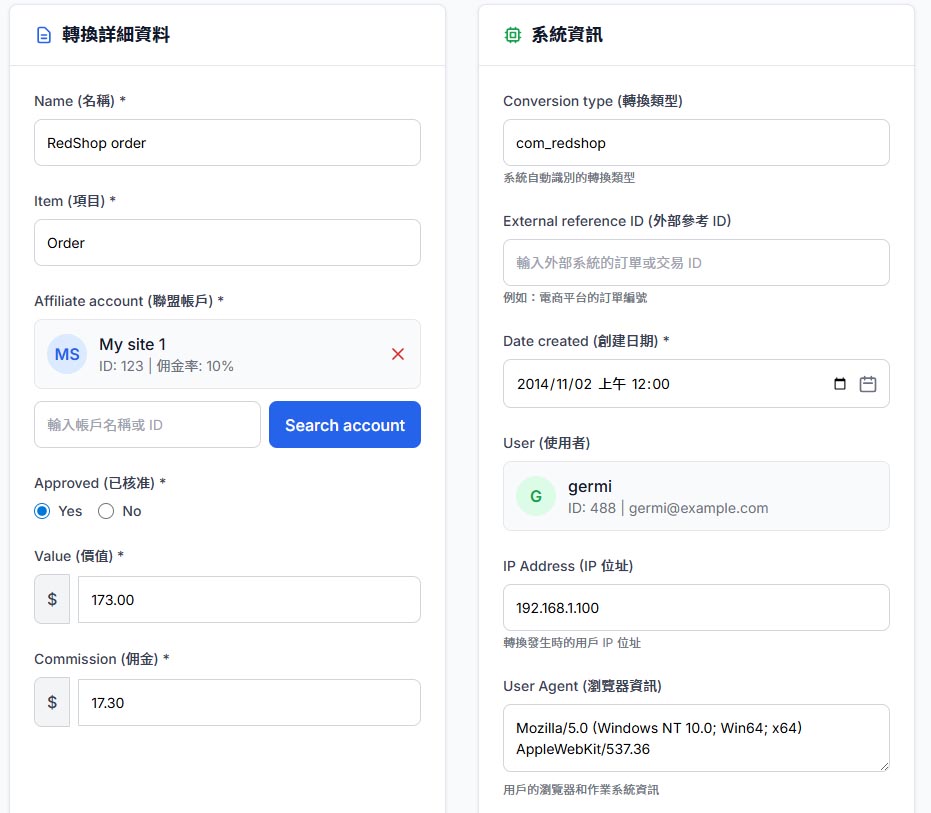Viewport: 931px width, 813px height.
Task: Click the dollar sign prefix of Value field
Action: pyautogui.click(x=52, y=599)
